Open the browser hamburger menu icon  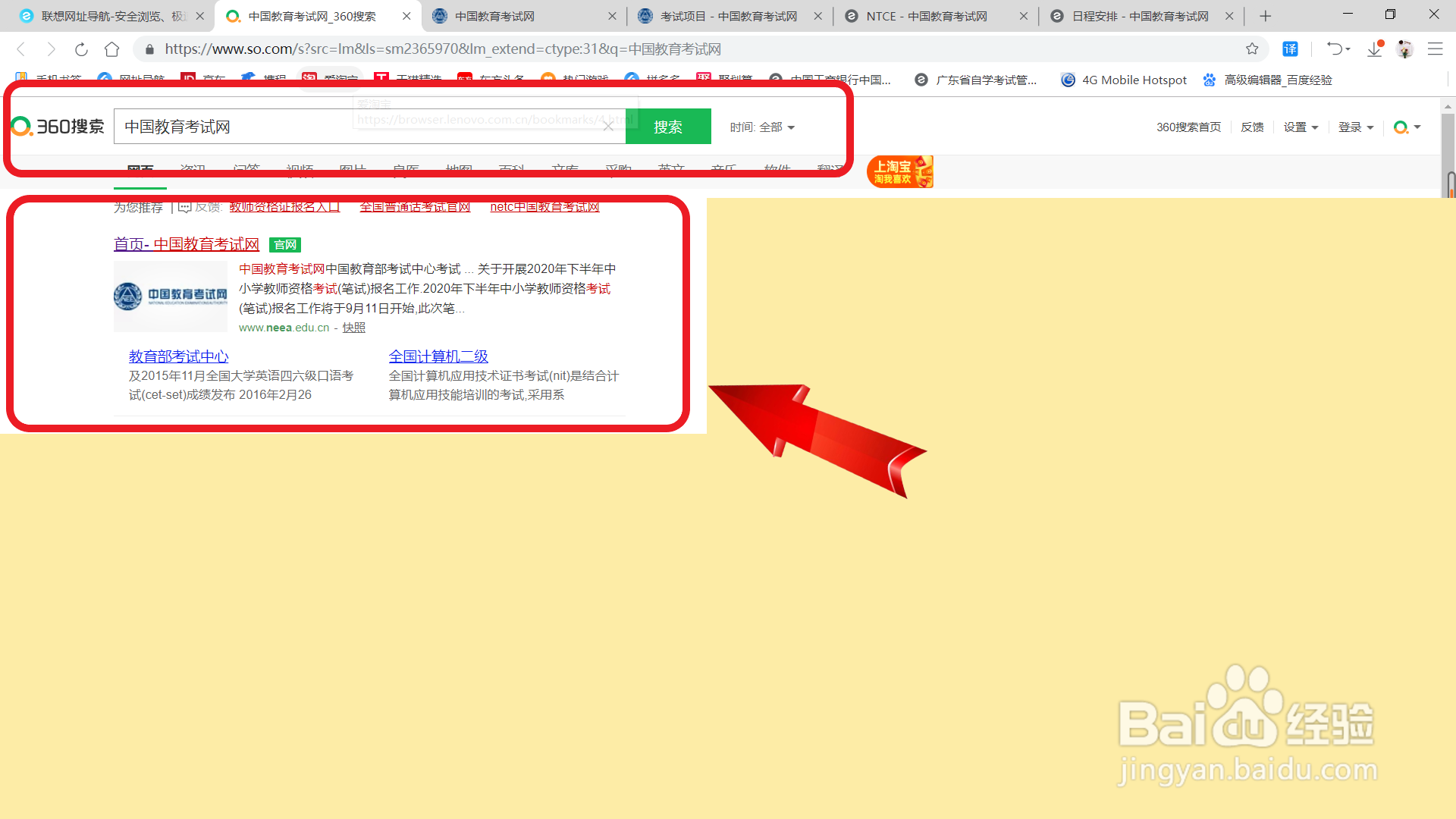pos(1436,49)
